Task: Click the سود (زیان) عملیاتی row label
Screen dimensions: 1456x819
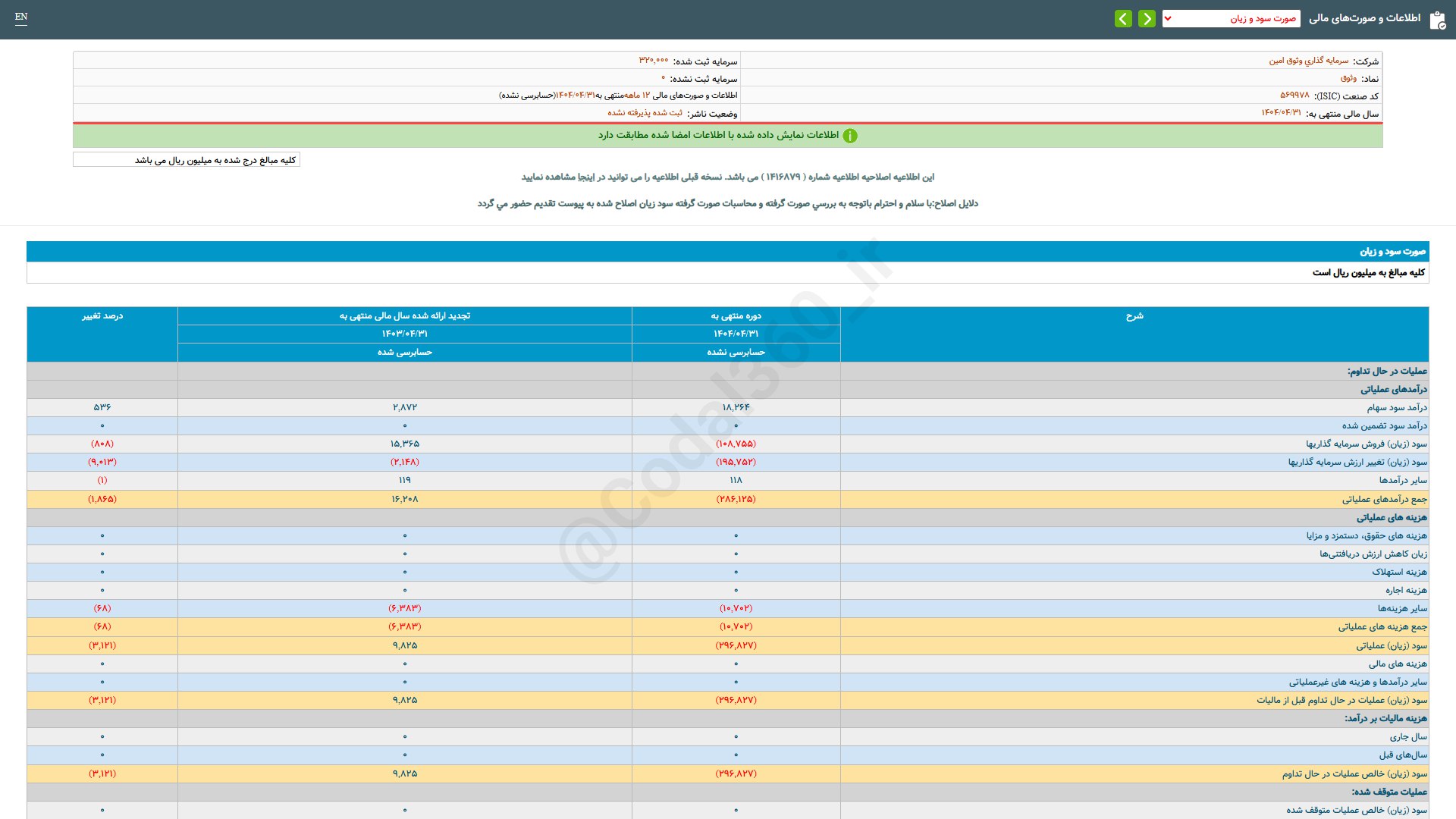Action: click(1391, 645)
